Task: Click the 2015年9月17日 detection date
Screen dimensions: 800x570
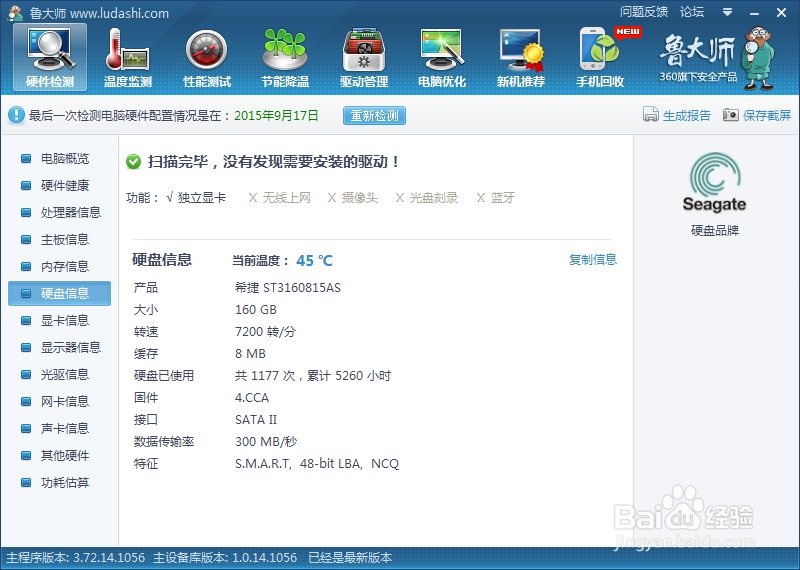Action: [276, 116]
